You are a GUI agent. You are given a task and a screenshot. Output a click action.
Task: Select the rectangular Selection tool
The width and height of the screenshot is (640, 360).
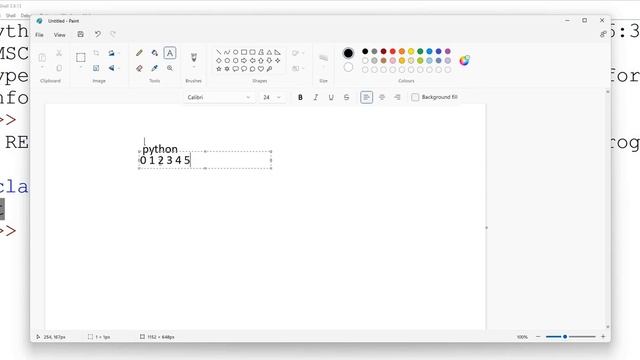(x=81, y=57)
